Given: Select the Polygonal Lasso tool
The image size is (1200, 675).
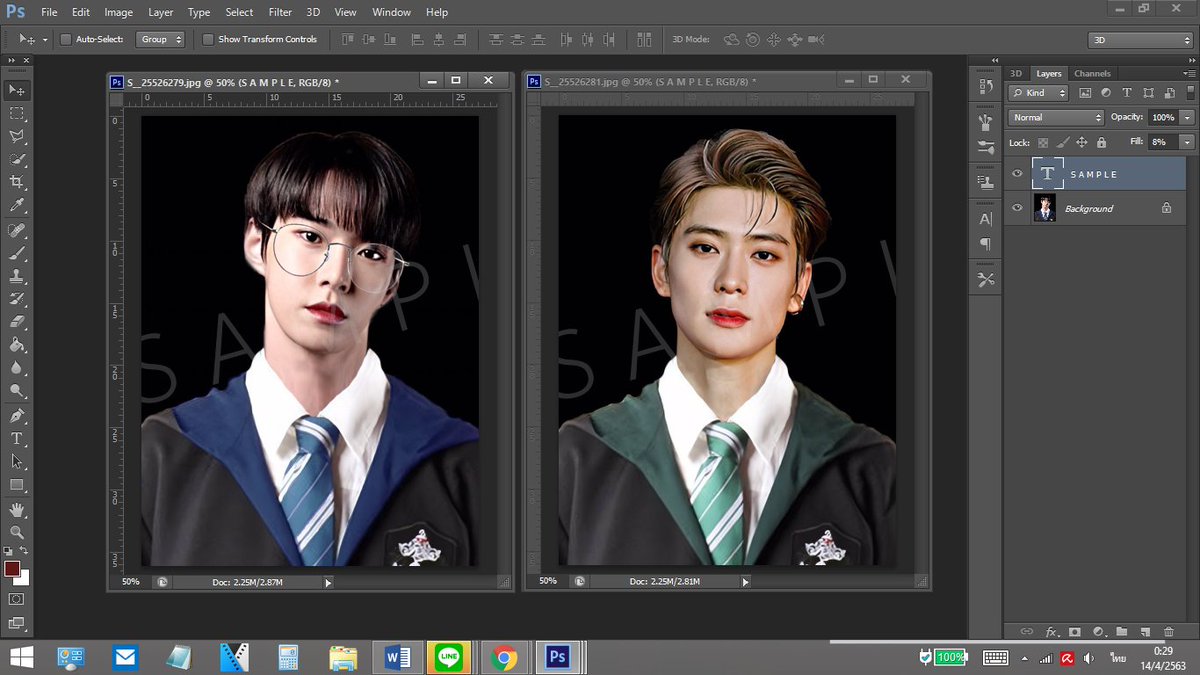Looking at the screenshot, I should 17,136.
